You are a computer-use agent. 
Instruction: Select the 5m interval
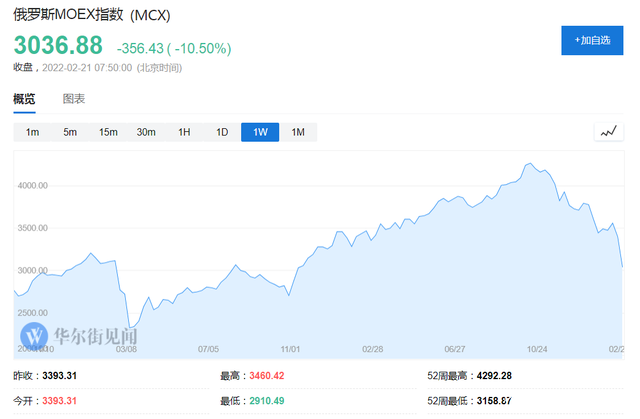click(x=70, y=132)
